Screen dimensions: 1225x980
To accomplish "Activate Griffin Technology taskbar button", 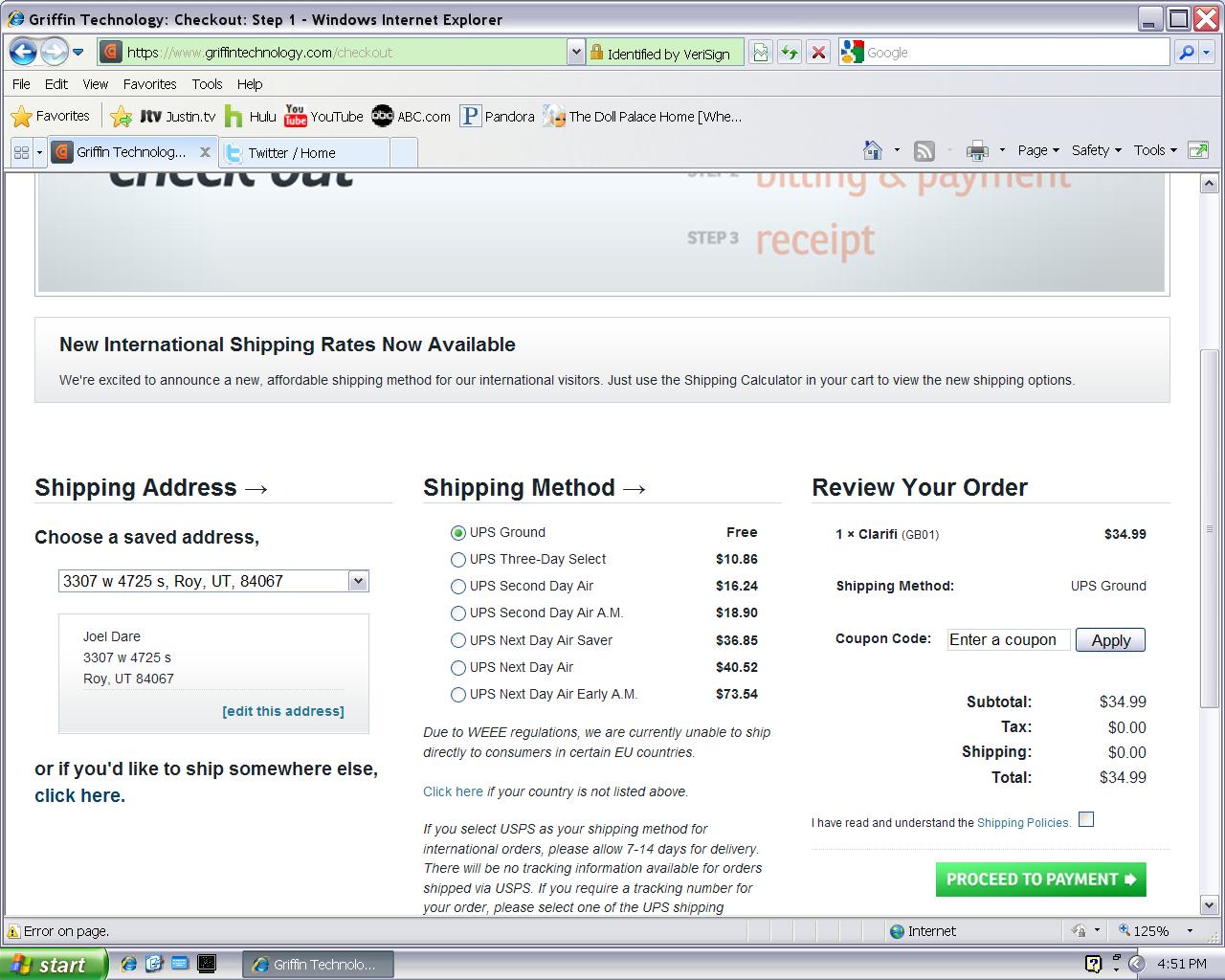I will 318,965.
